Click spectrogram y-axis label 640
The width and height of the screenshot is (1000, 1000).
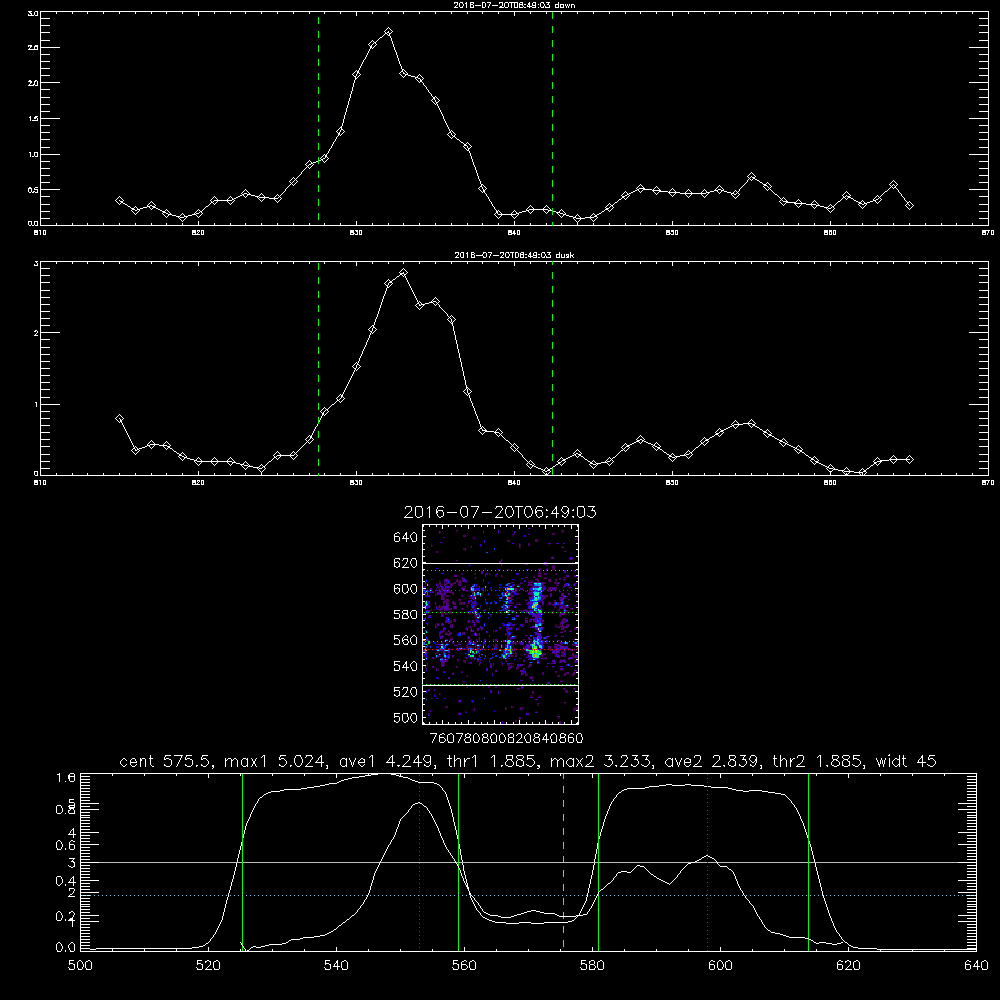[x=406, y=538]
